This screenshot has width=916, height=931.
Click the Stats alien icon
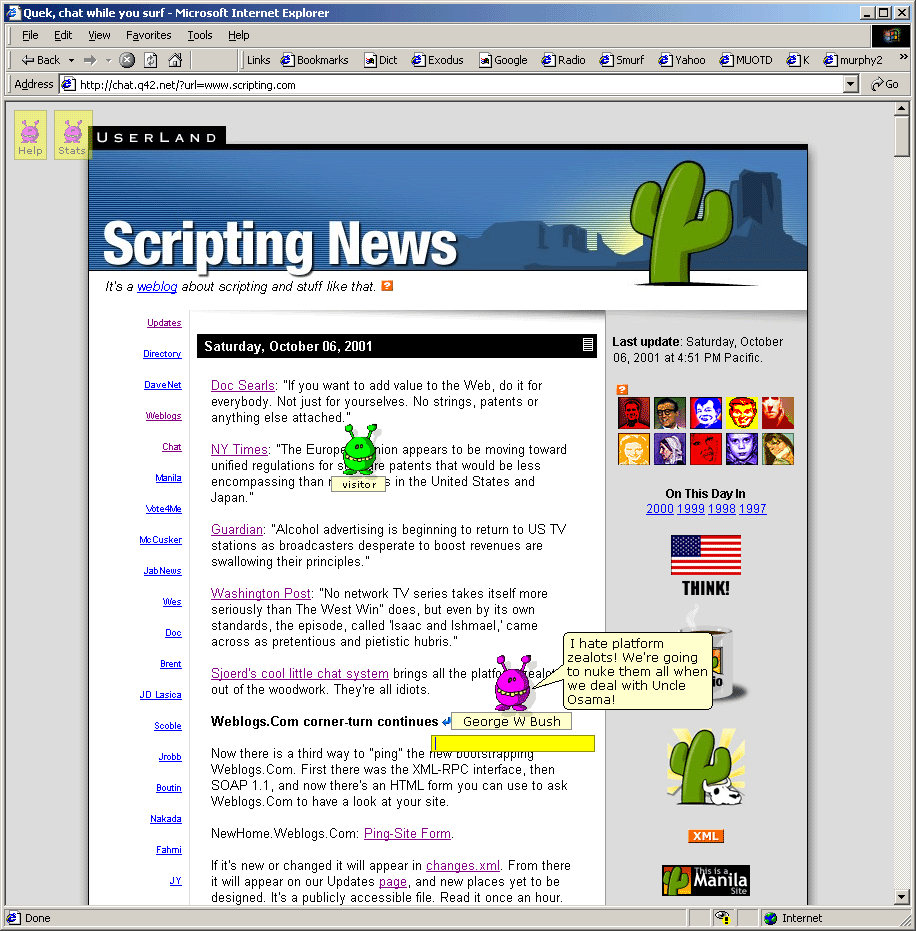click(72, 135)
